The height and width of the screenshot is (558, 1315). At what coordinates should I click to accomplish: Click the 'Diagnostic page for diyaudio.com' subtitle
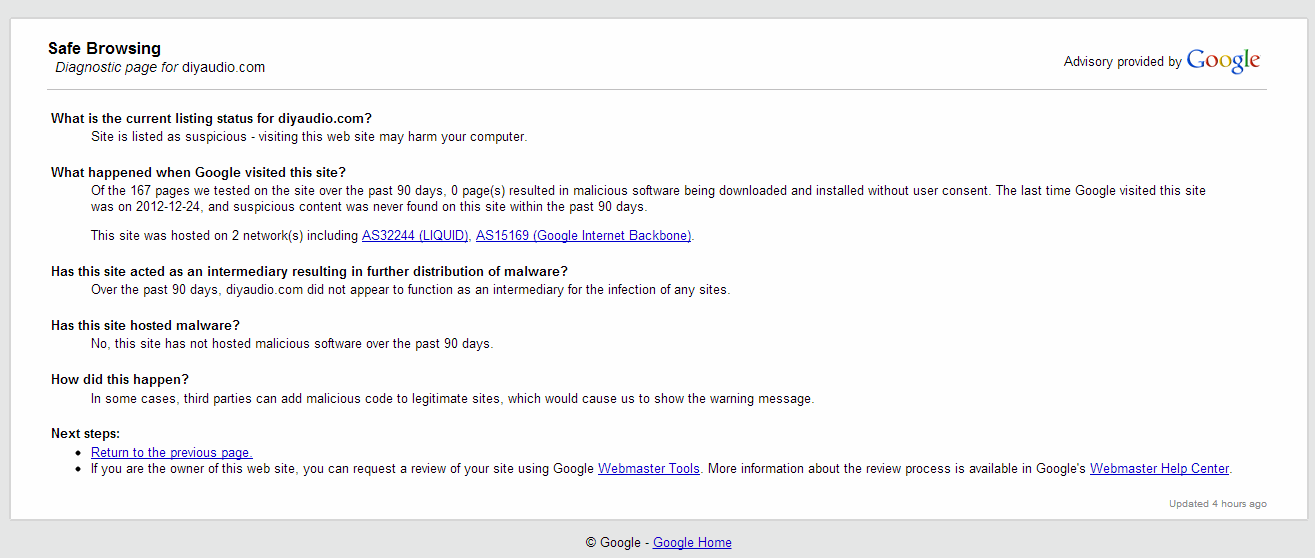point(160,68)
